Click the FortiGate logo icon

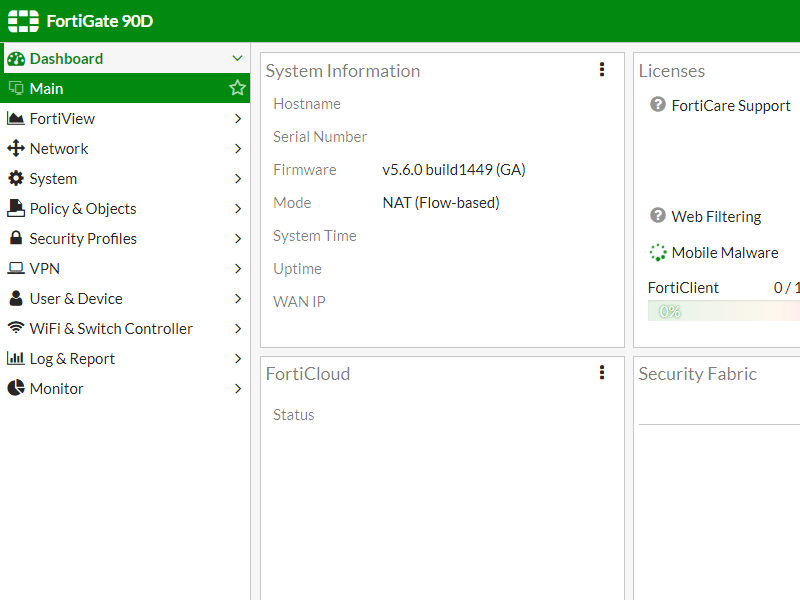pos(23,21)
